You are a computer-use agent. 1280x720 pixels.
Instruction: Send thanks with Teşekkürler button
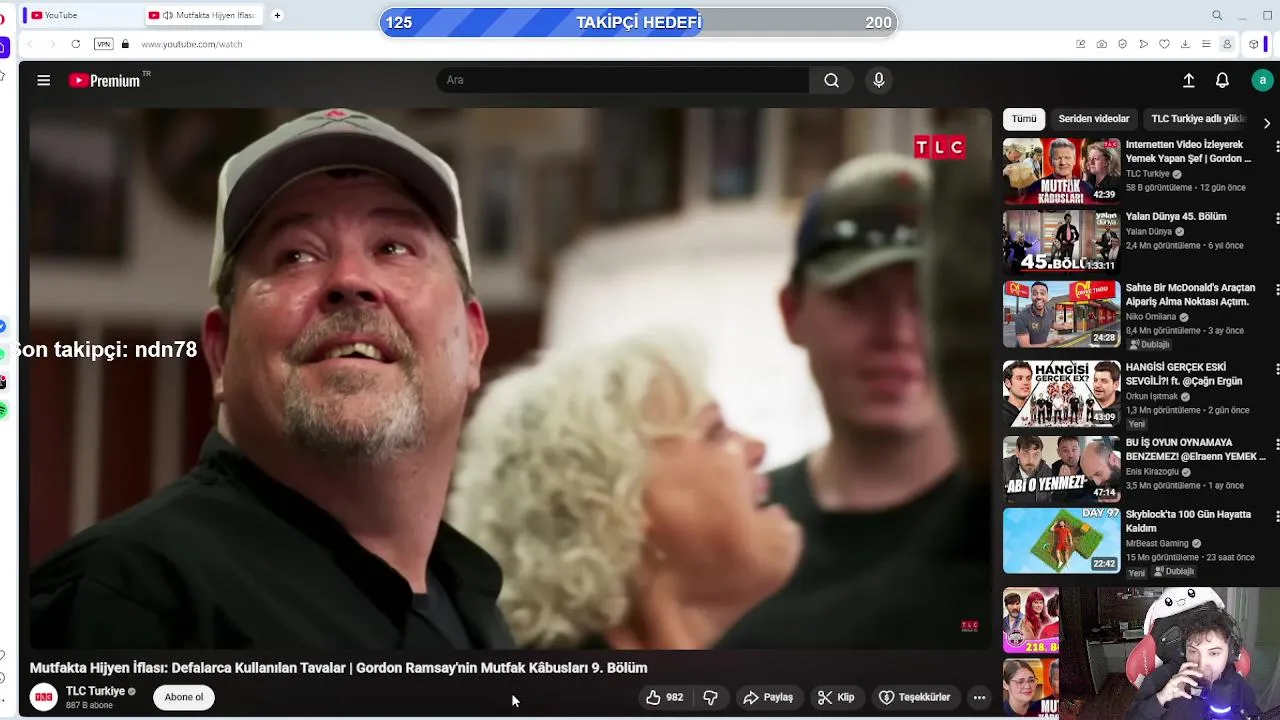coord(915,697)
